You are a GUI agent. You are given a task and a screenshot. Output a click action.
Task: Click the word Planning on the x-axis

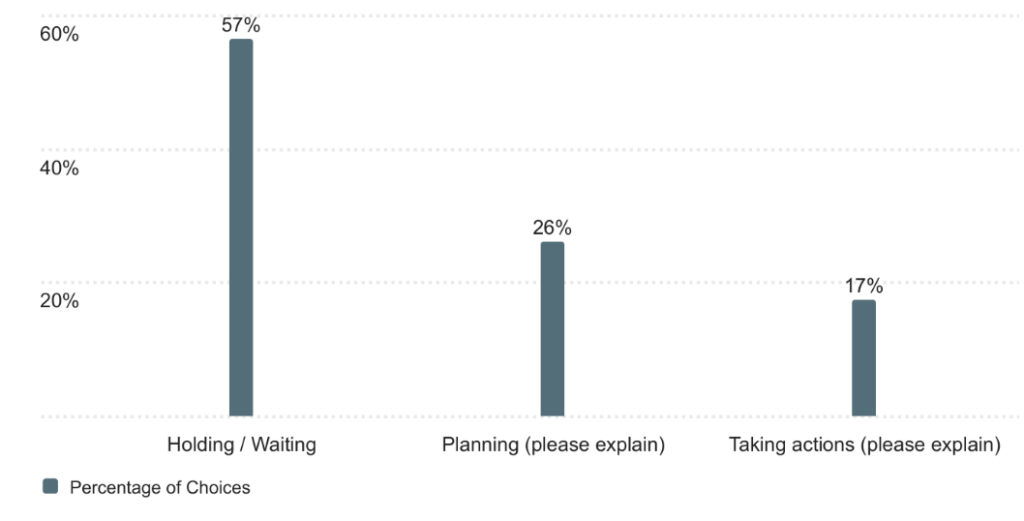pyautogui.click(x=481, y=445)
